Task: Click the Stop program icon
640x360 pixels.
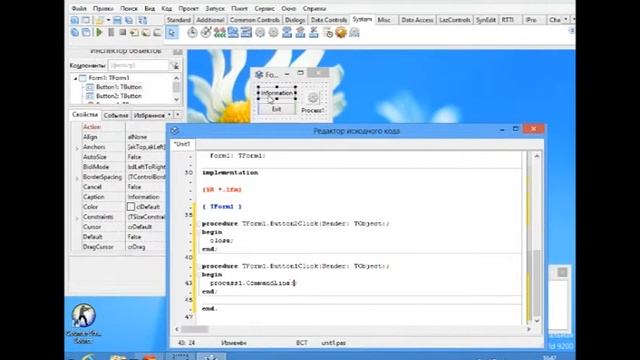Action: coord(122,33)
